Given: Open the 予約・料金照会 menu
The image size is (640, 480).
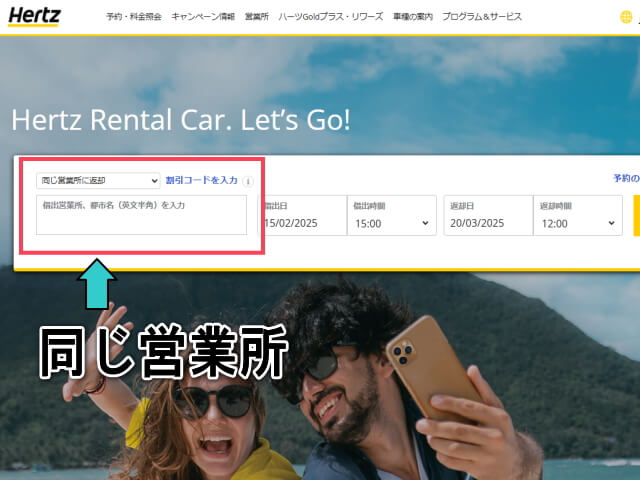Looking at the screenshot, I should [134, 17].
